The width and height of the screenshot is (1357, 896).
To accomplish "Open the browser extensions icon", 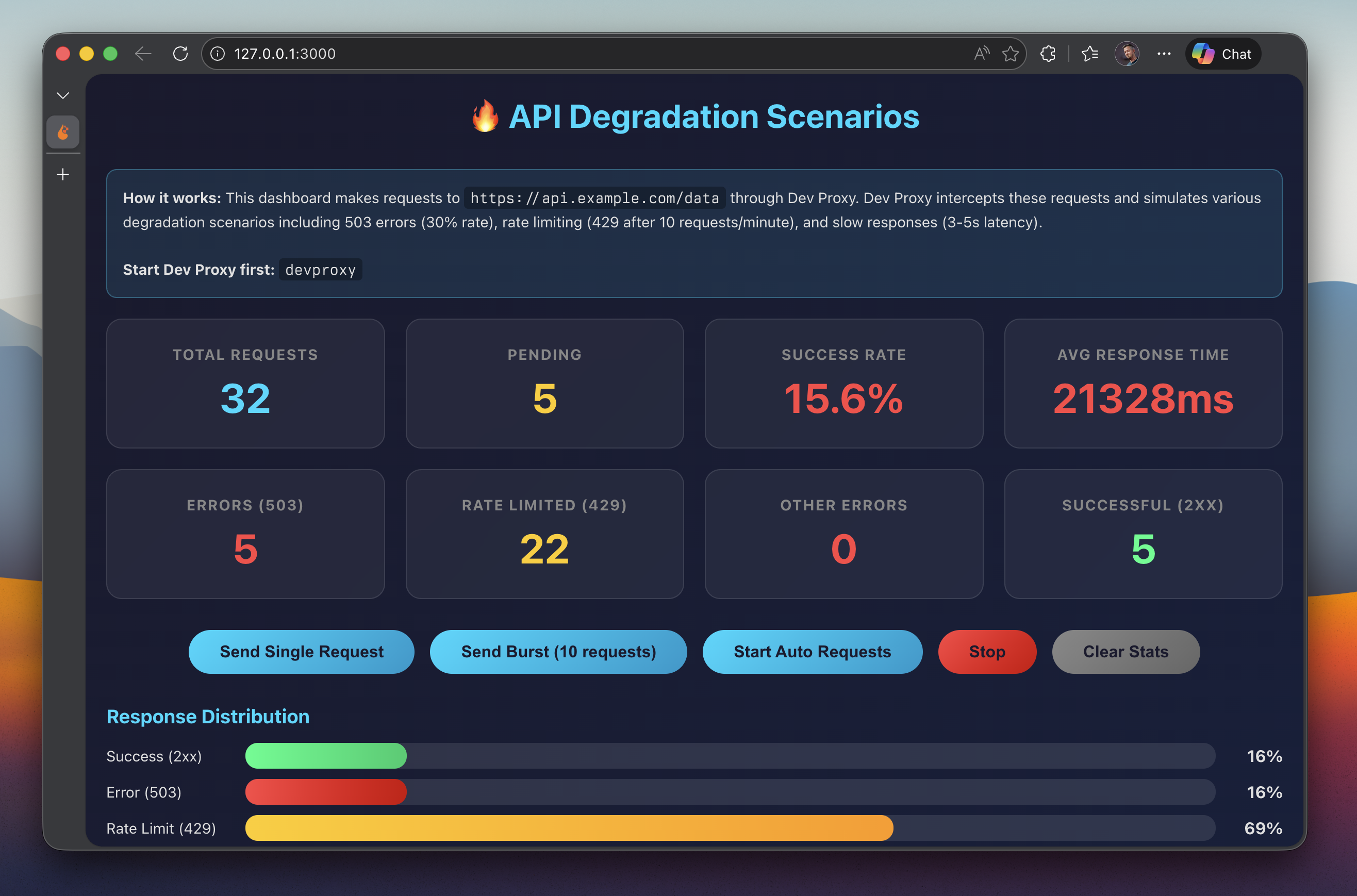I will (x=1048, y=53).
